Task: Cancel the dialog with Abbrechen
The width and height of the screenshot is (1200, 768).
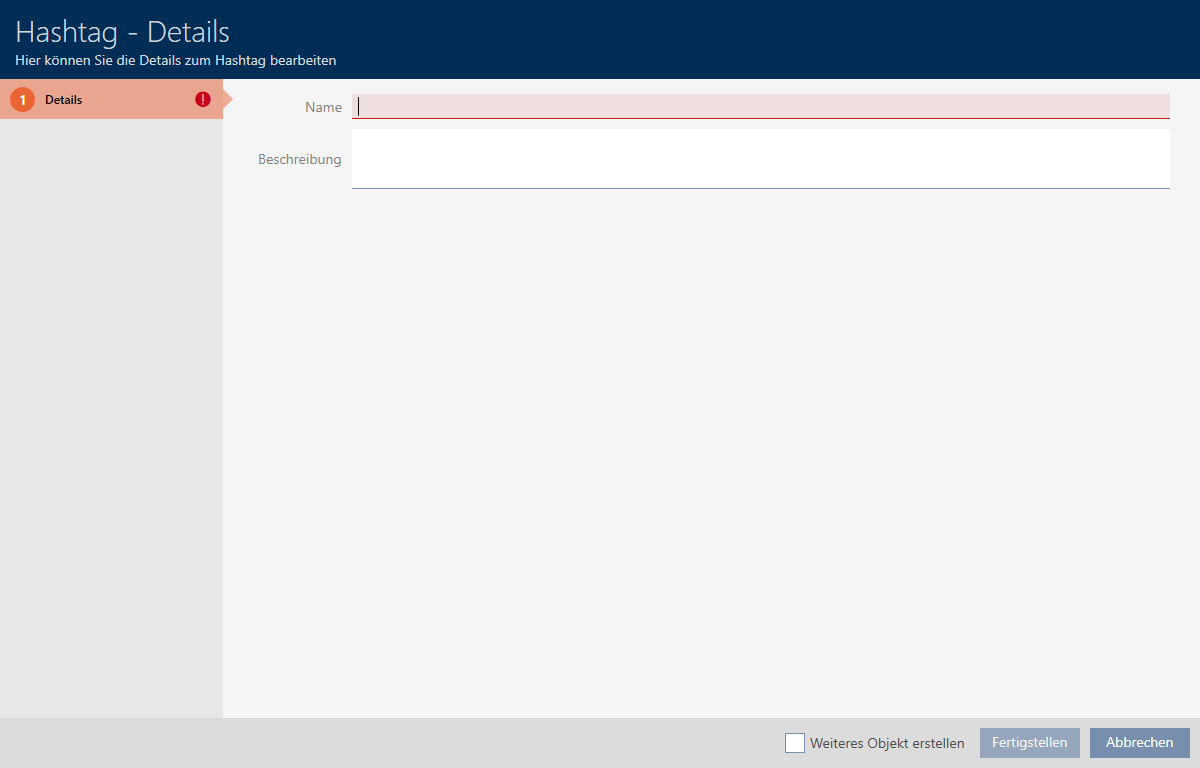Action: [x=1139, y=743]
